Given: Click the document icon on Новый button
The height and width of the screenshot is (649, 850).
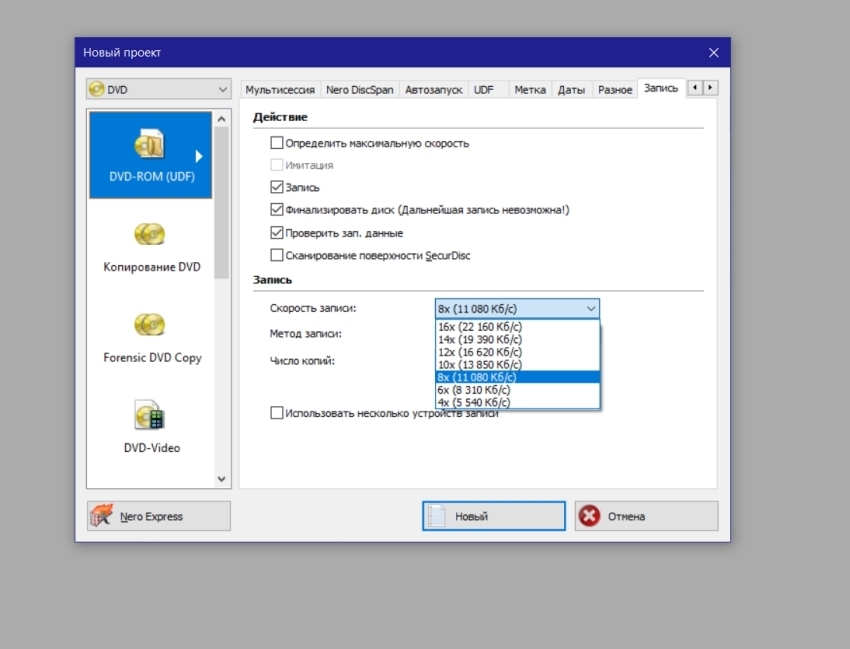Looking at the screenshot, I should 436,516.
